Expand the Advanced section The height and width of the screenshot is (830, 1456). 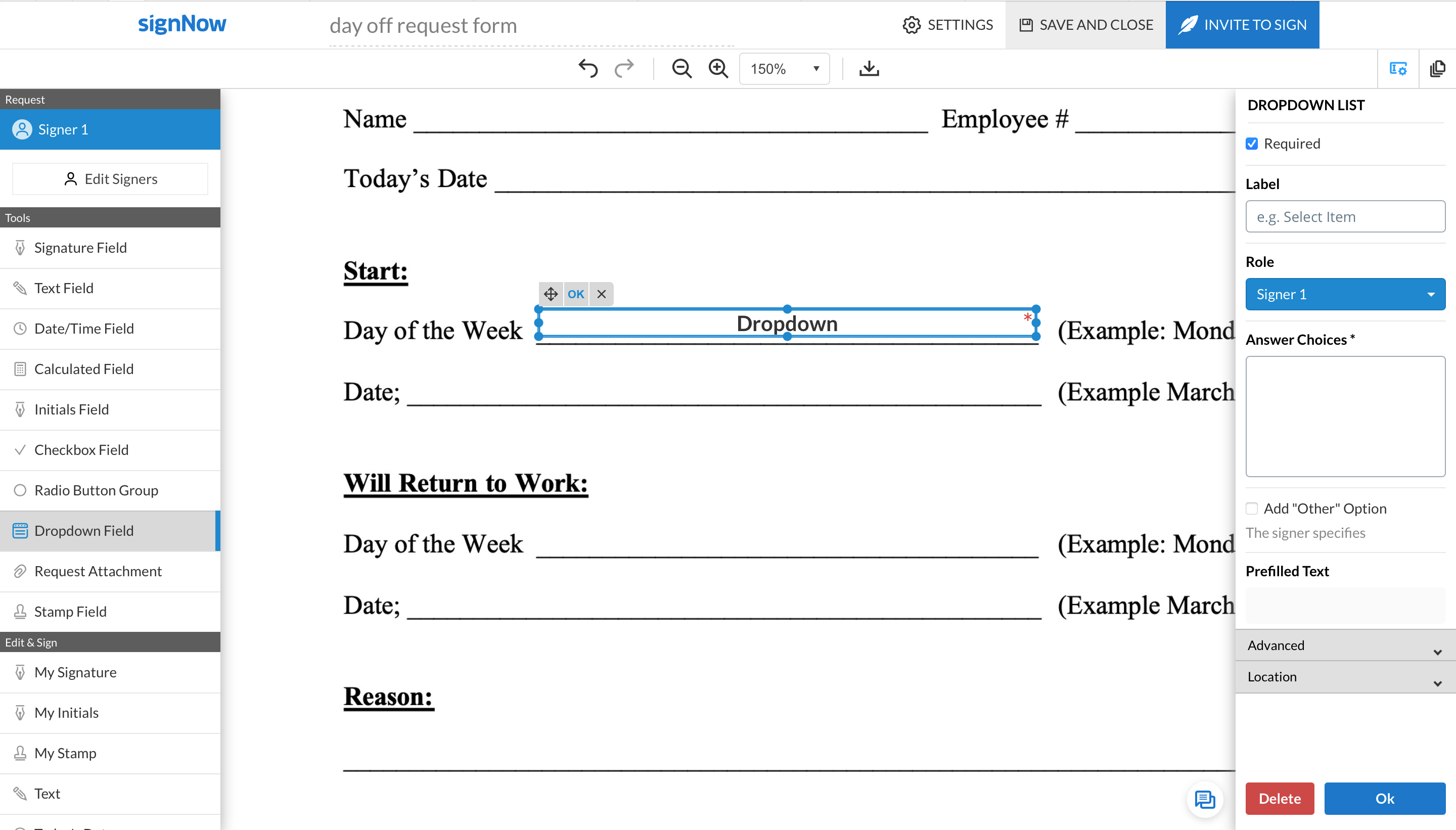coord(1345,645)
